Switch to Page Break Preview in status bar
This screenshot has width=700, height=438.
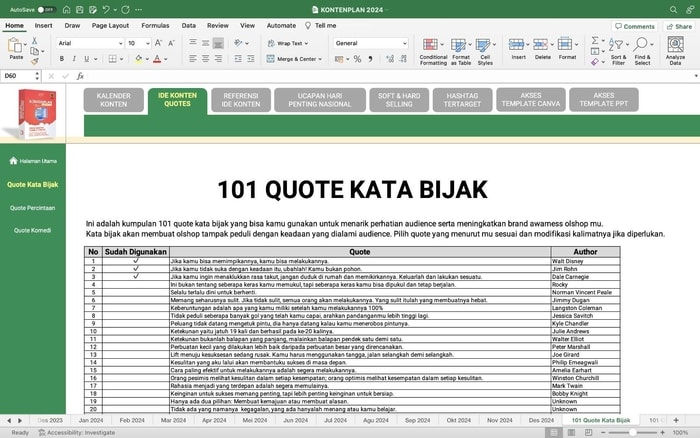pos(588,432)
